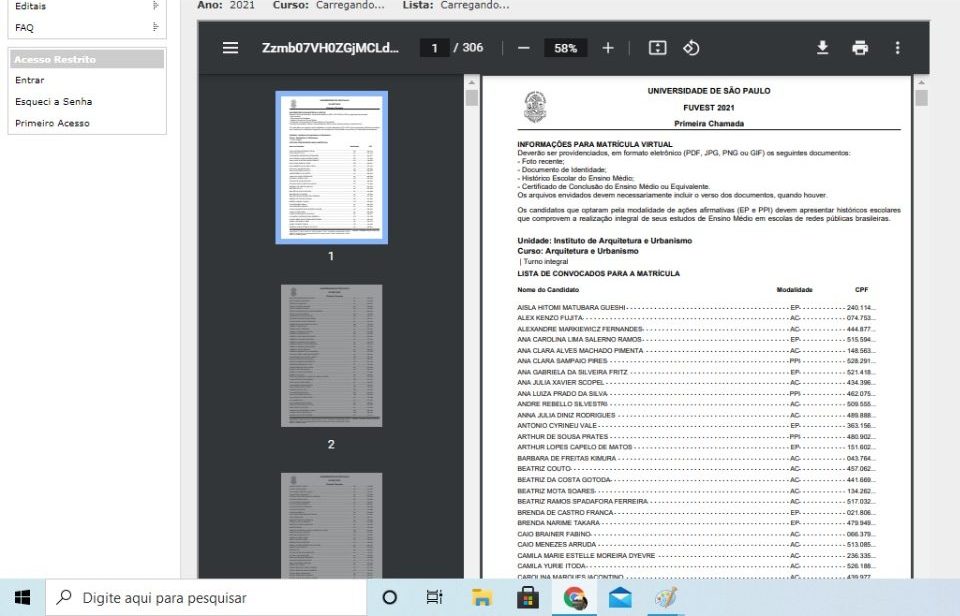The height and width of the screenshot is (616, 960).
Task: Click the Windows search box
Action: (x=206, y=598)
